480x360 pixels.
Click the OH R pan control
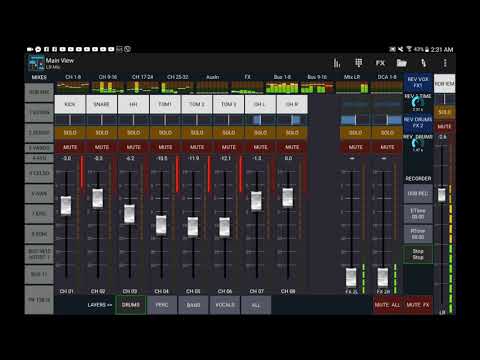coord(292,120)
